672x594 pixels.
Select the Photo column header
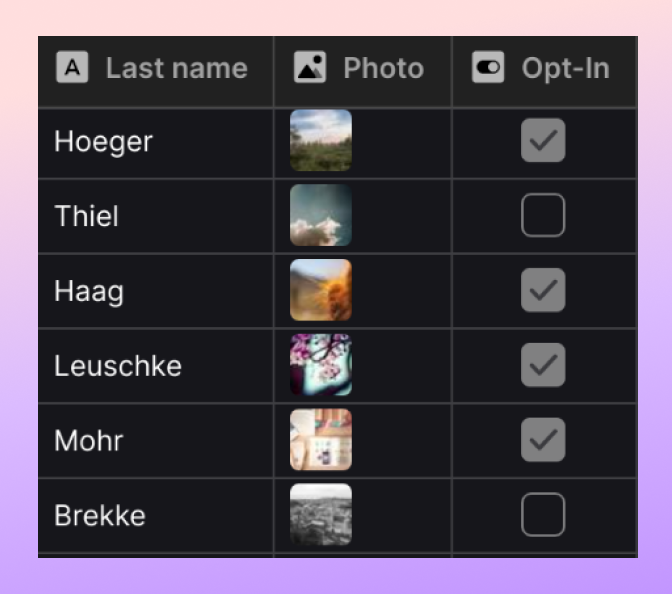click(x=383, y=68)
